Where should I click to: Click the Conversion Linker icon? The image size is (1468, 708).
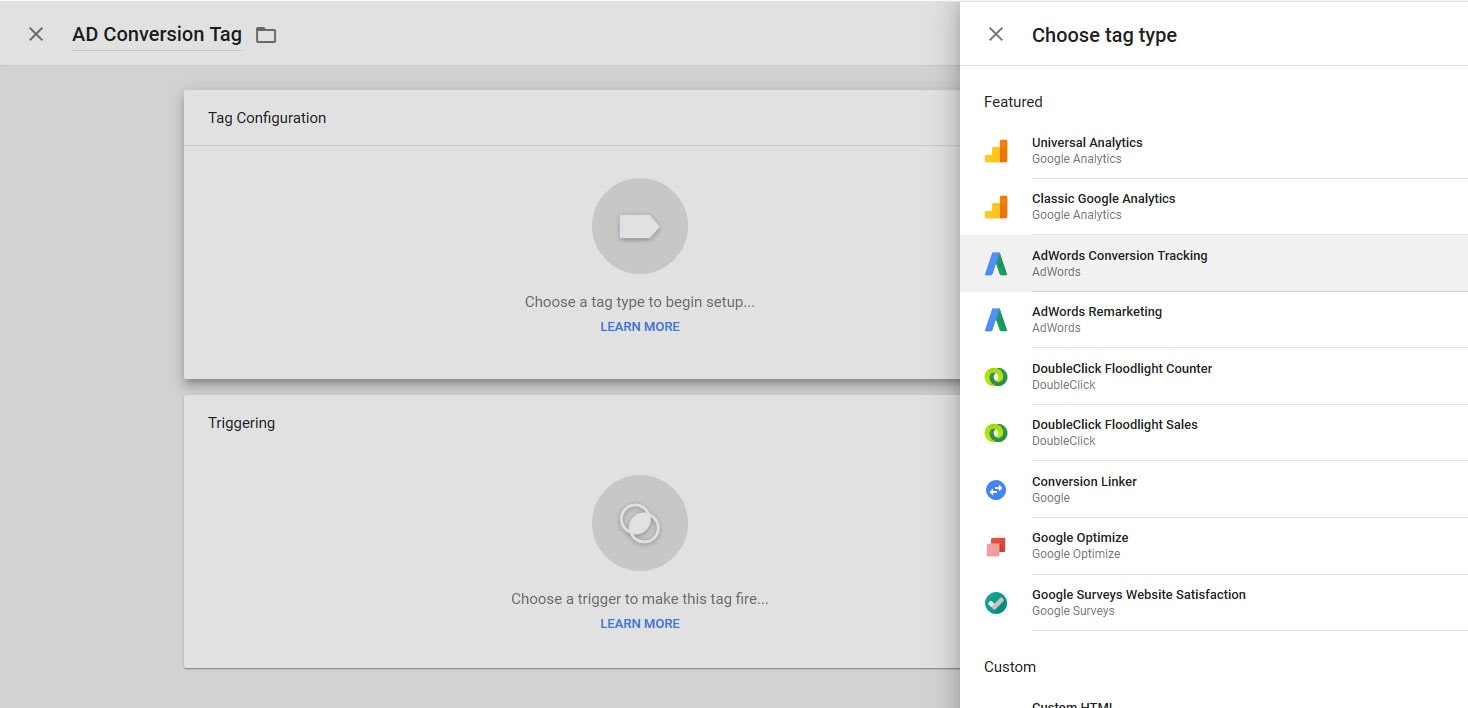tap(996, 490)
